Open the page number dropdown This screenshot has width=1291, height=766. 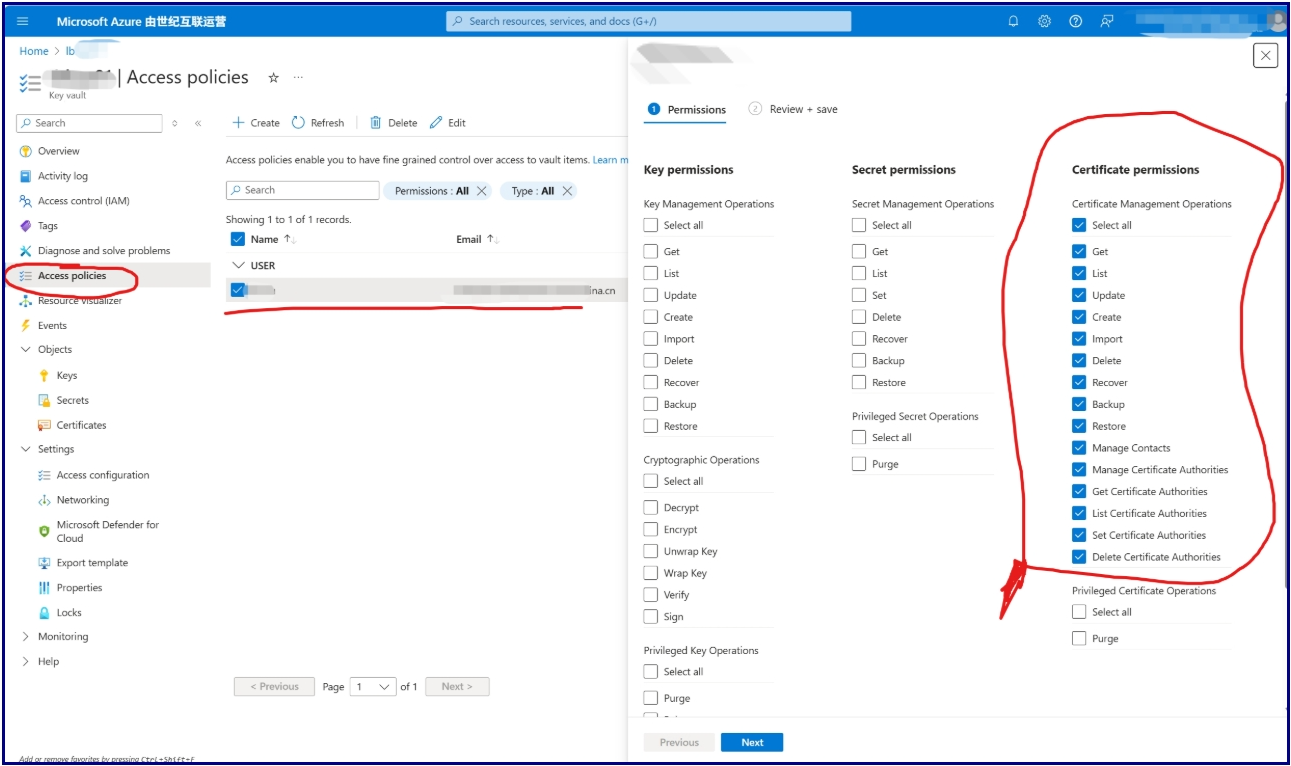point(372,687)
